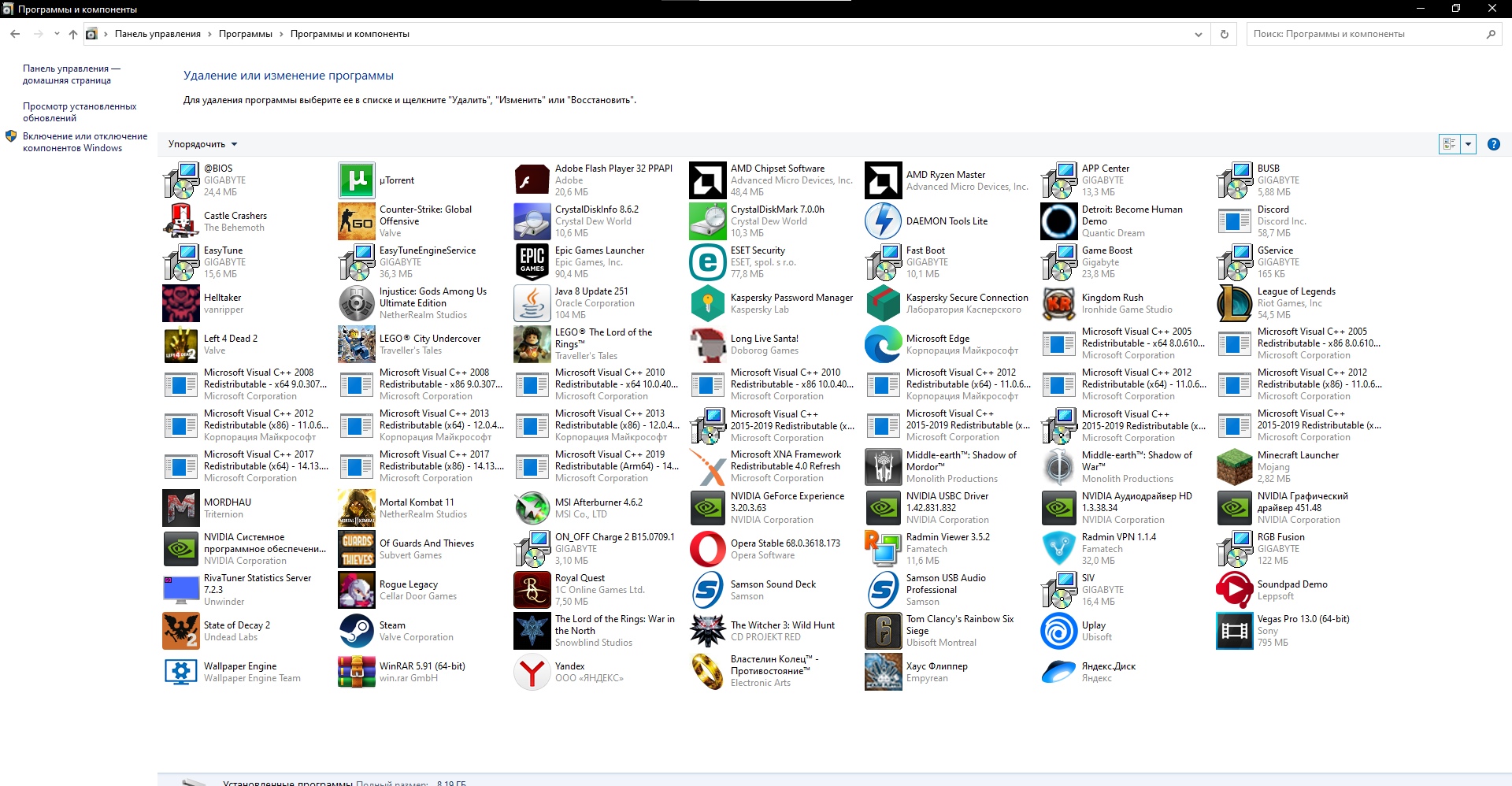Open the help question mark button
1512x786 pixels.
click(1493, 144)
